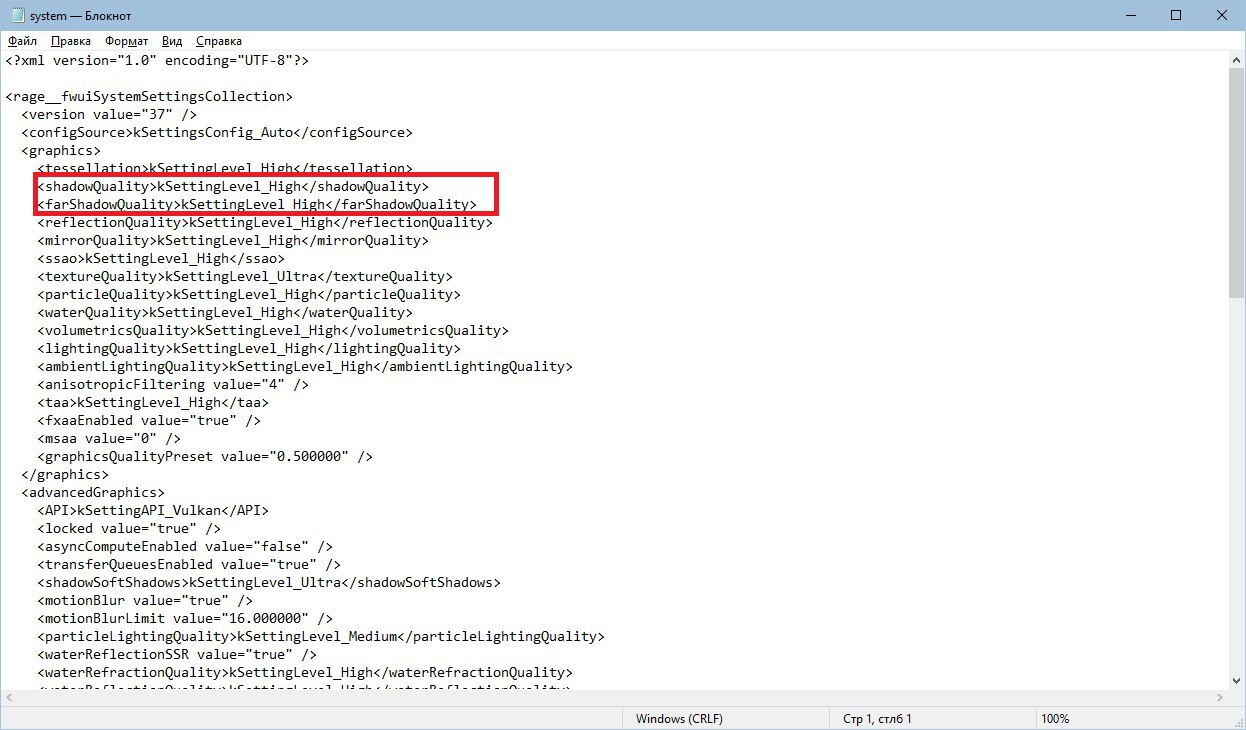1246x730 pixels.
Task: Click the waterRefractionQuality setting line
Action: coord(305,672)
